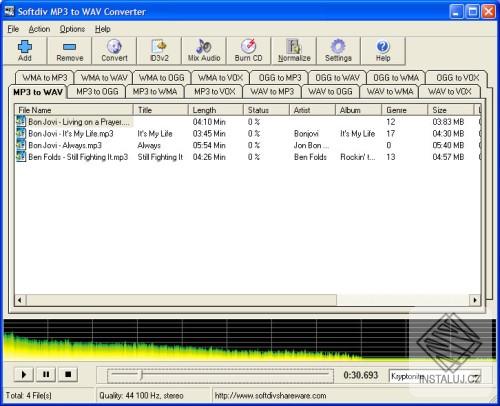The width and height of the screenshot is (500, 406).
Task: Switch to the WAV to WMA tab
Action: pos(390,91)
